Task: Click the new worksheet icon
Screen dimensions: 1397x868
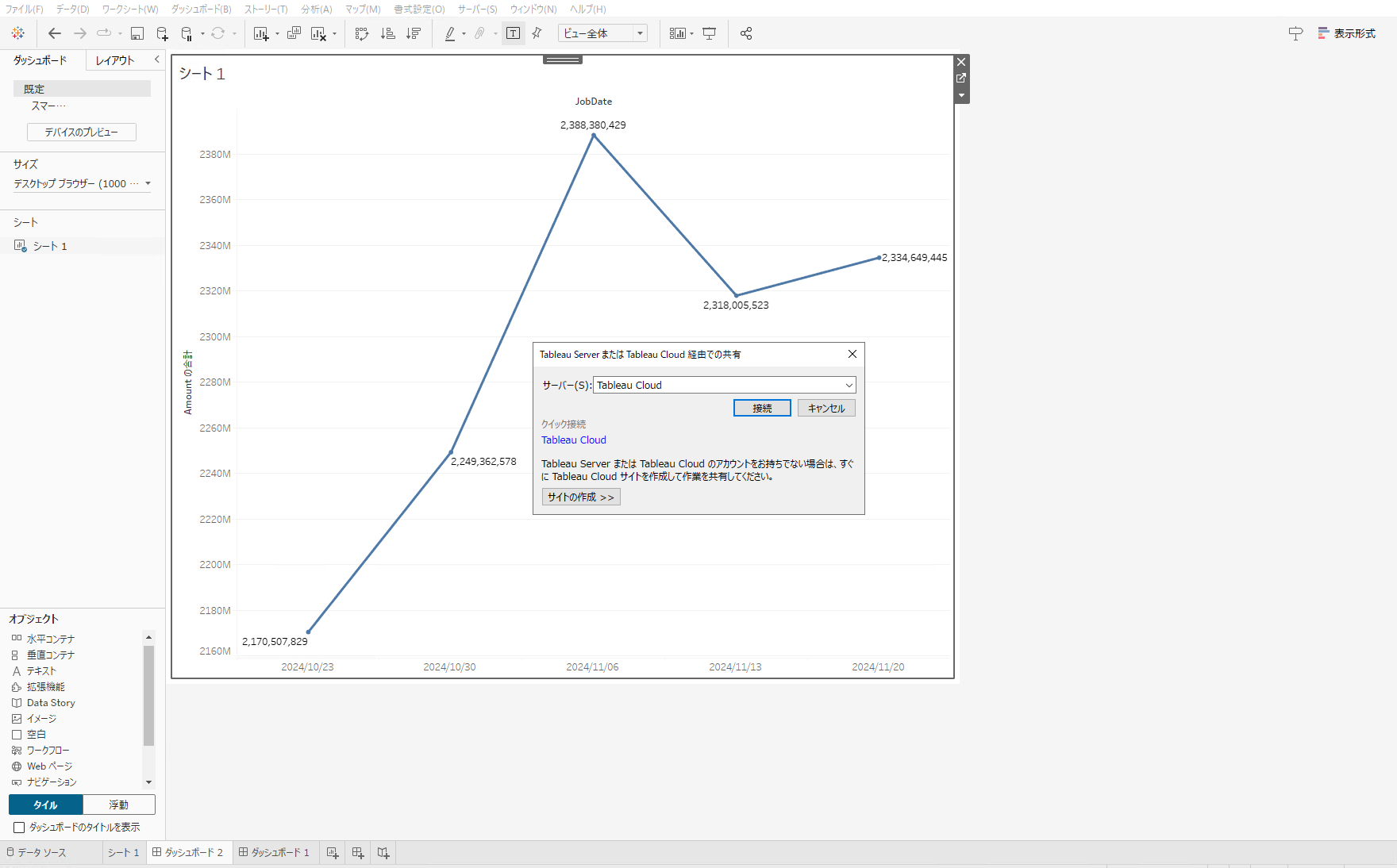Action: tap(263, 33)
